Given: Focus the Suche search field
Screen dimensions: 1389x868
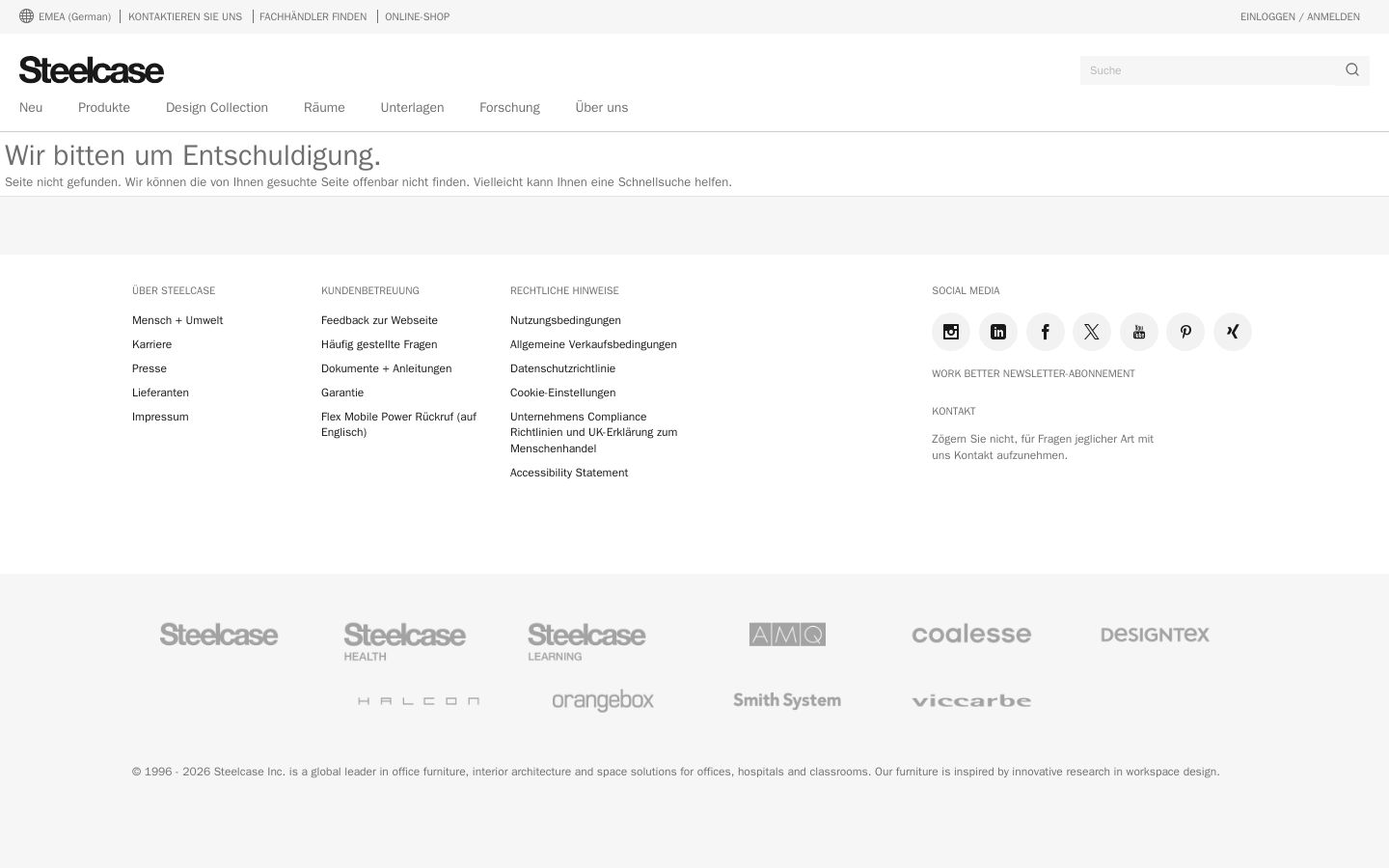Looking at the screenshot, I should [x=1208, y=70].
